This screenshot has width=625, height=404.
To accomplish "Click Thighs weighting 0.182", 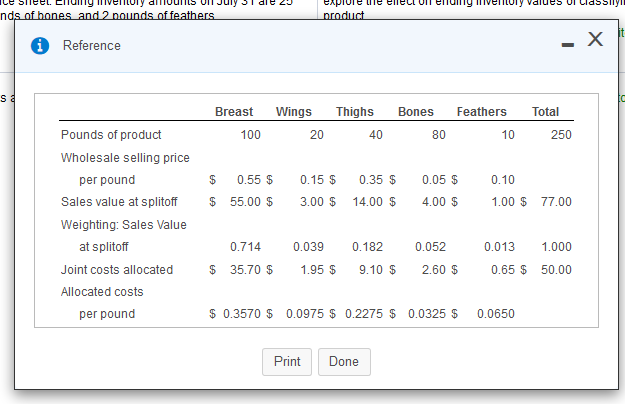I will tap(368, 247).
